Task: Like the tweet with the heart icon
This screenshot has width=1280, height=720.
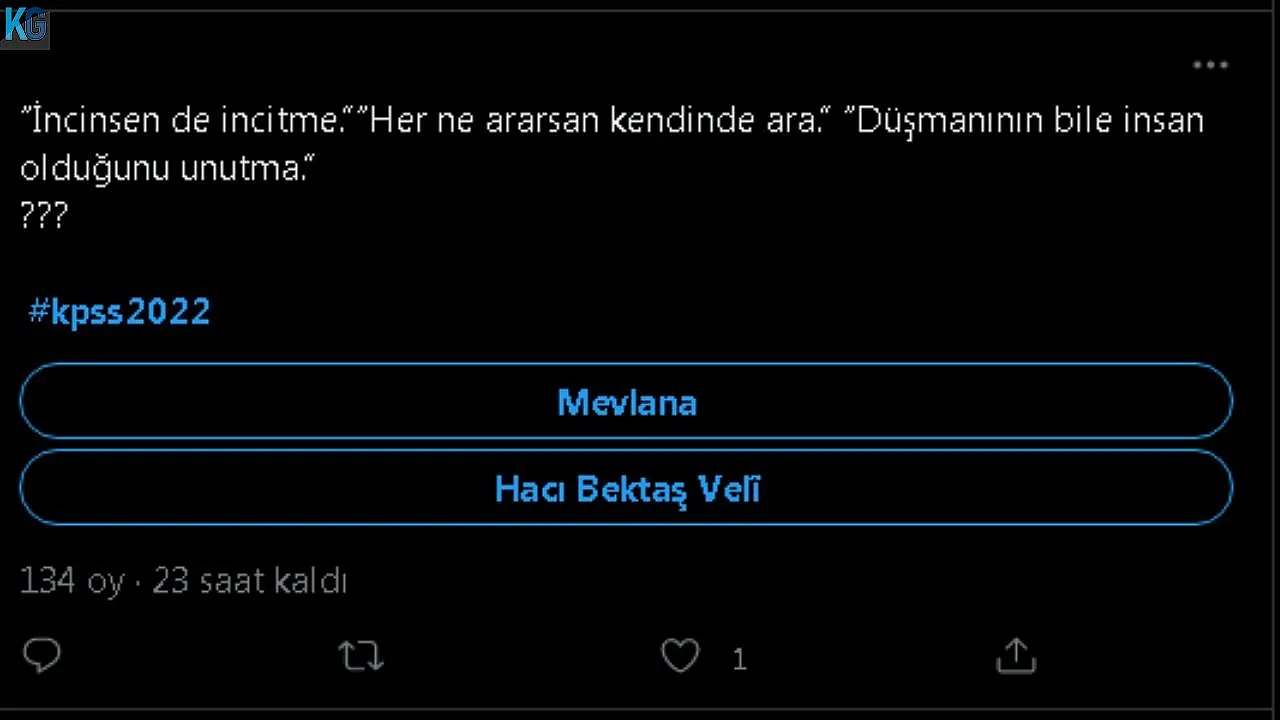Action: [680, 656]
